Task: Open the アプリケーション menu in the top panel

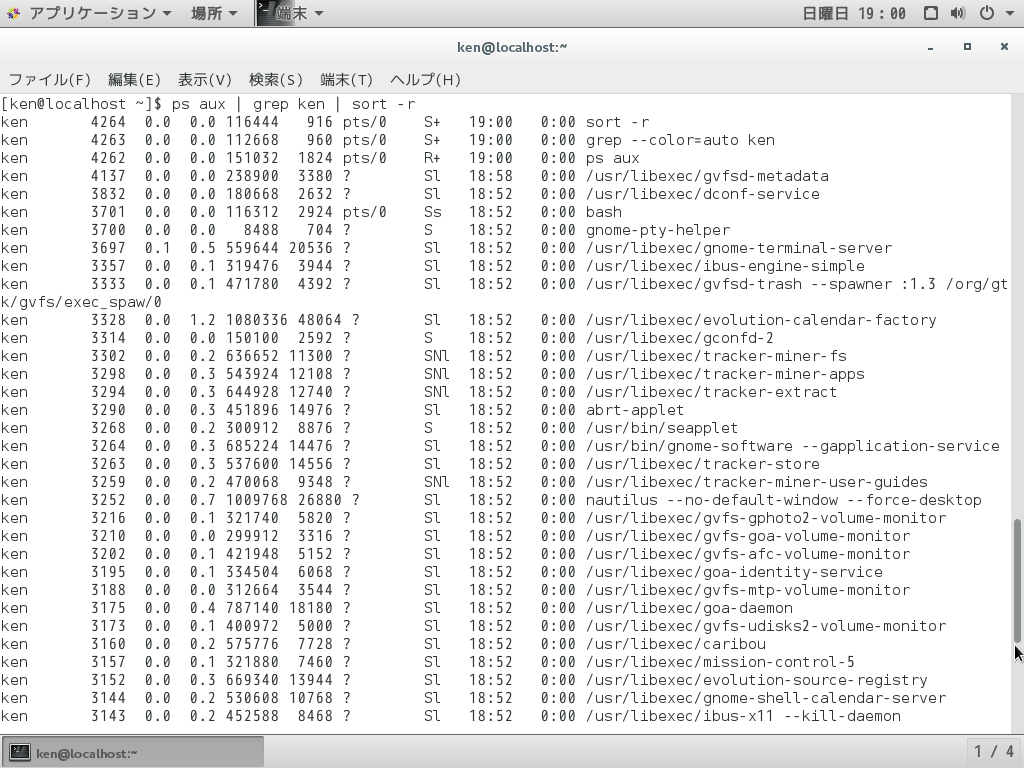Action: [100, 13]
